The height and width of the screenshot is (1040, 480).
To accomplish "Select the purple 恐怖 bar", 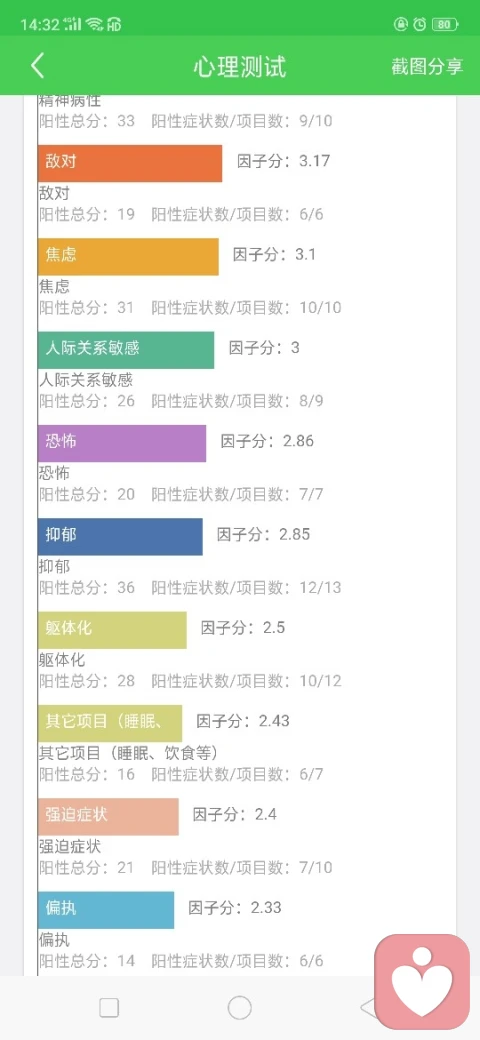I will 122,443.
